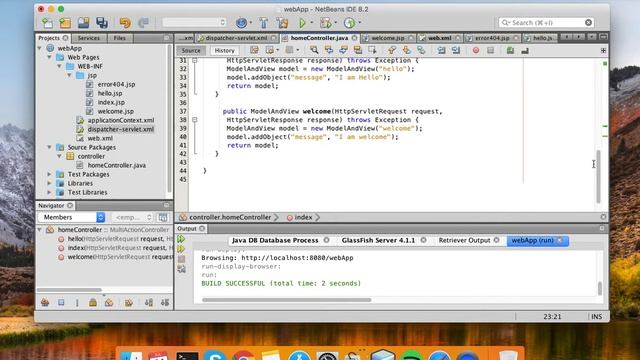
Task: Click the Stop Macro Recording icon
Action: click(491, 50)
